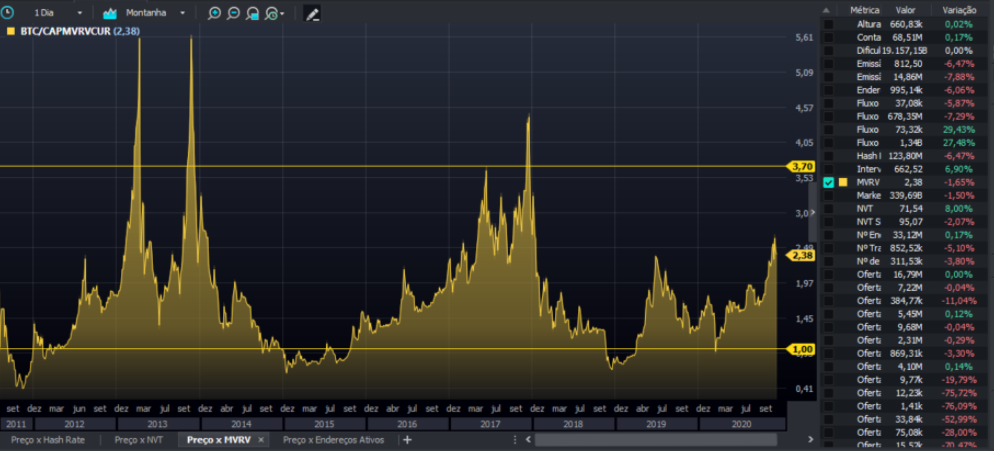This screenshot has height=451, width=994.
Task: Sort by the Variação column header
Action: point(959,10)
